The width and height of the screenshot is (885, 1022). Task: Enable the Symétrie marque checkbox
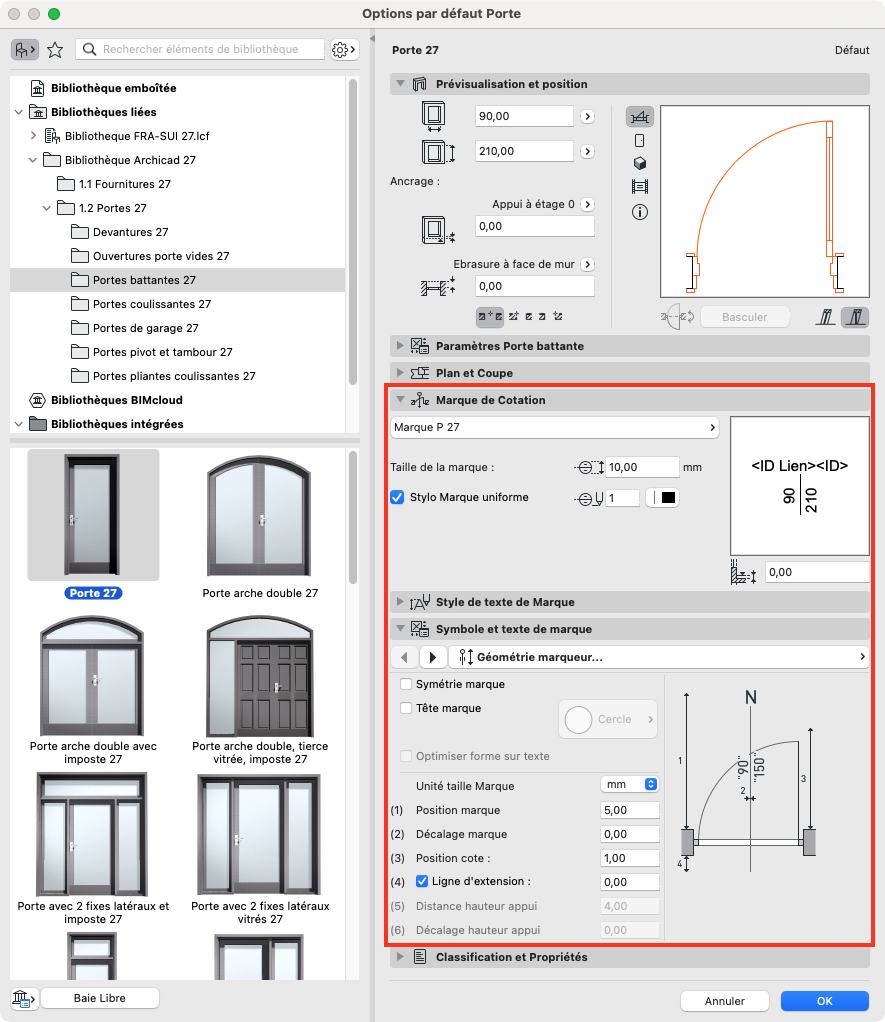pos(406,684)
